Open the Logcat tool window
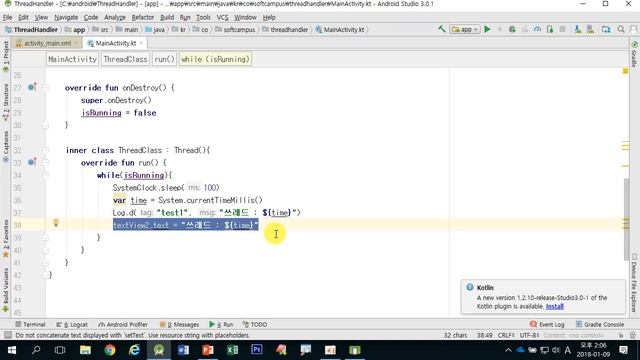The height and width of the screenshot is (360, 640). pos(72,324)
